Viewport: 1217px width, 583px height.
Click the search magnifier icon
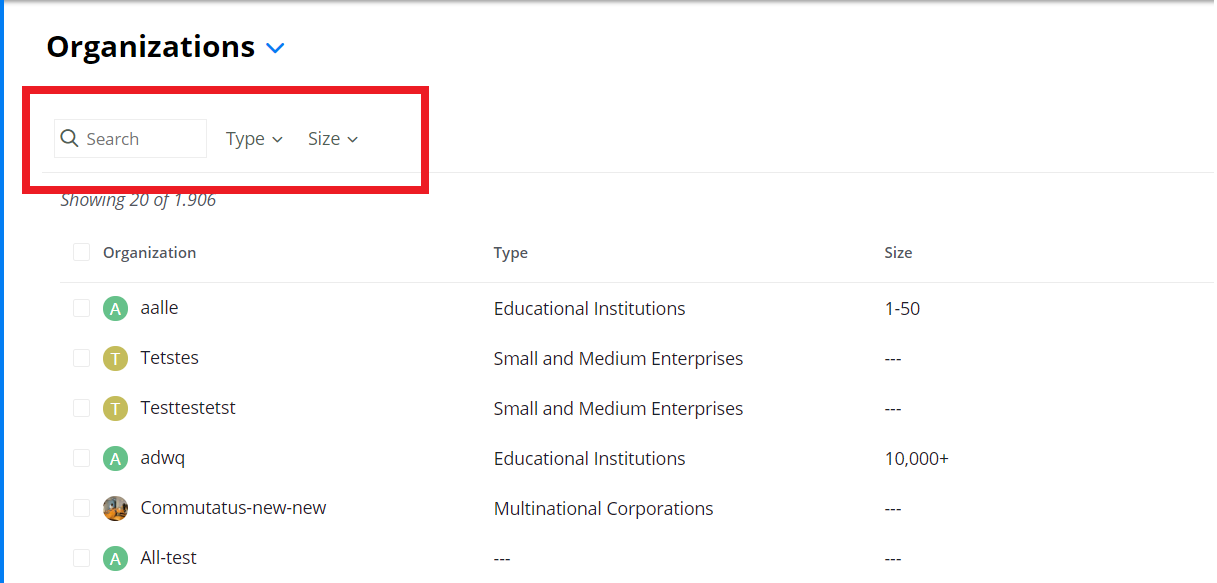(70, 139)
